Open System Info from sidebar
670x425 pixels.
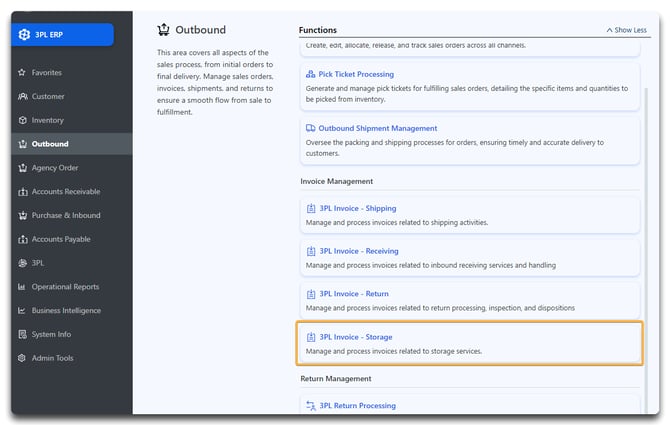(52, 335)
